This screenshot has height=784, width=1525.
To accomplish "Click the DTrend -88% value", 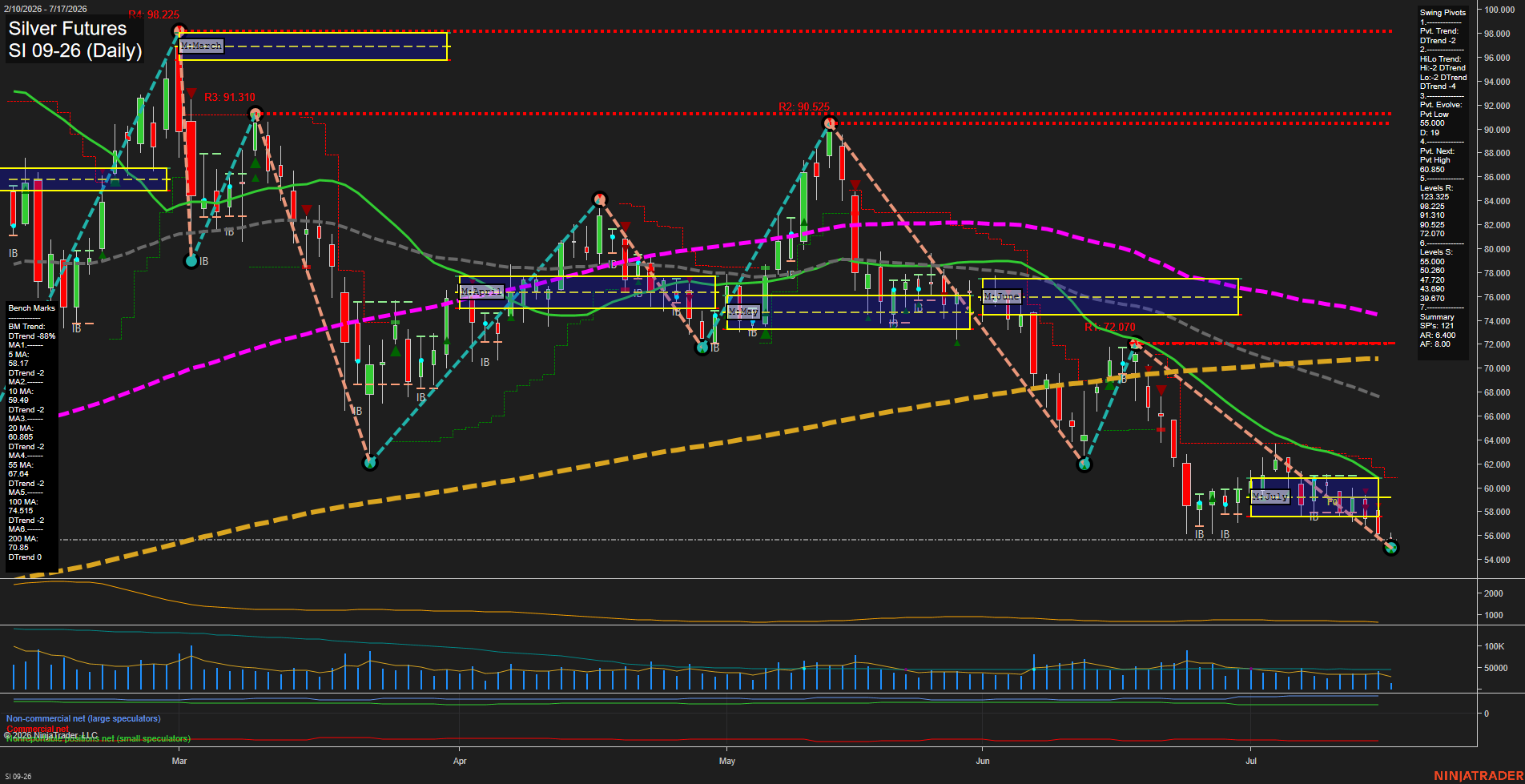I will pos(32,336).
